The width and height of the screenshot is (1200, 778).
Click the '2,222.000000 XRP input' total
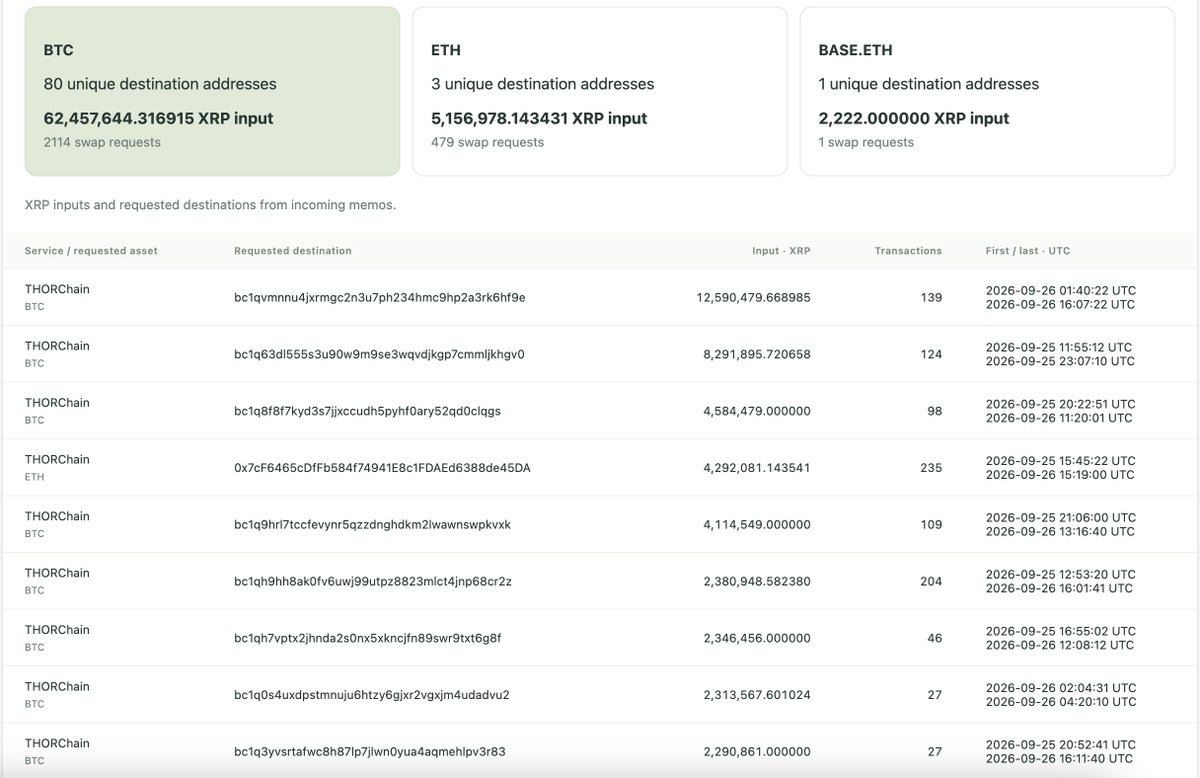914,118
